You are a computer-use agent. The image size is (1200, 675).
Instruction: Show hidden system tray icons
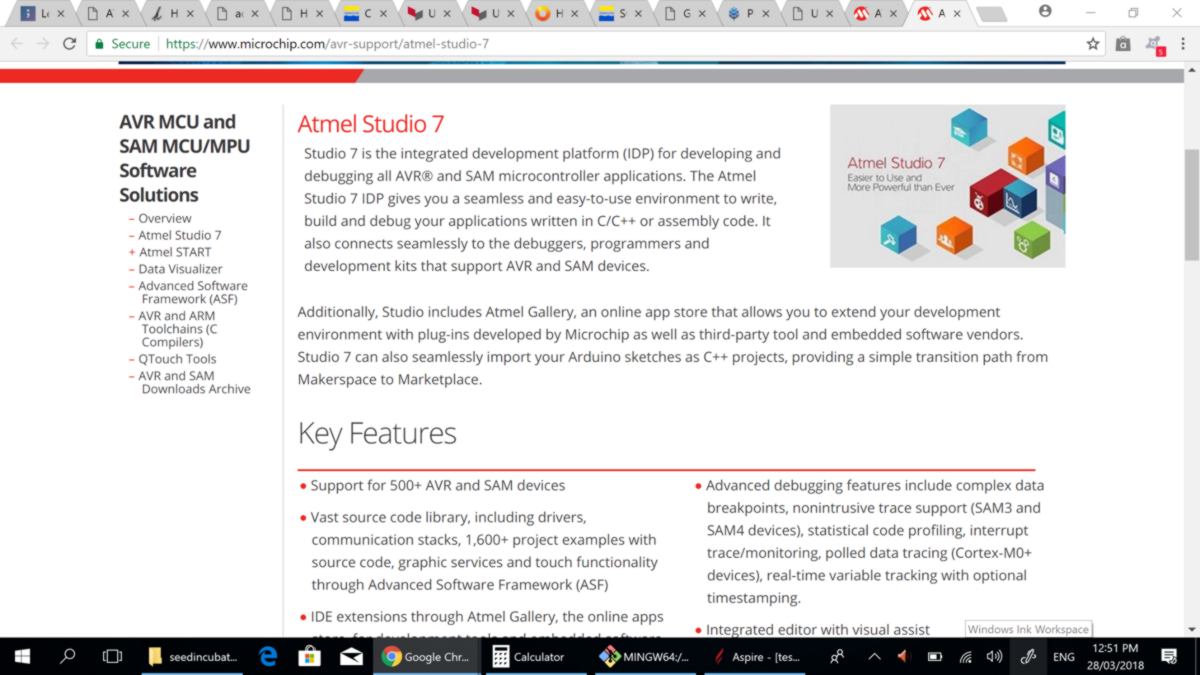[874, 657]
